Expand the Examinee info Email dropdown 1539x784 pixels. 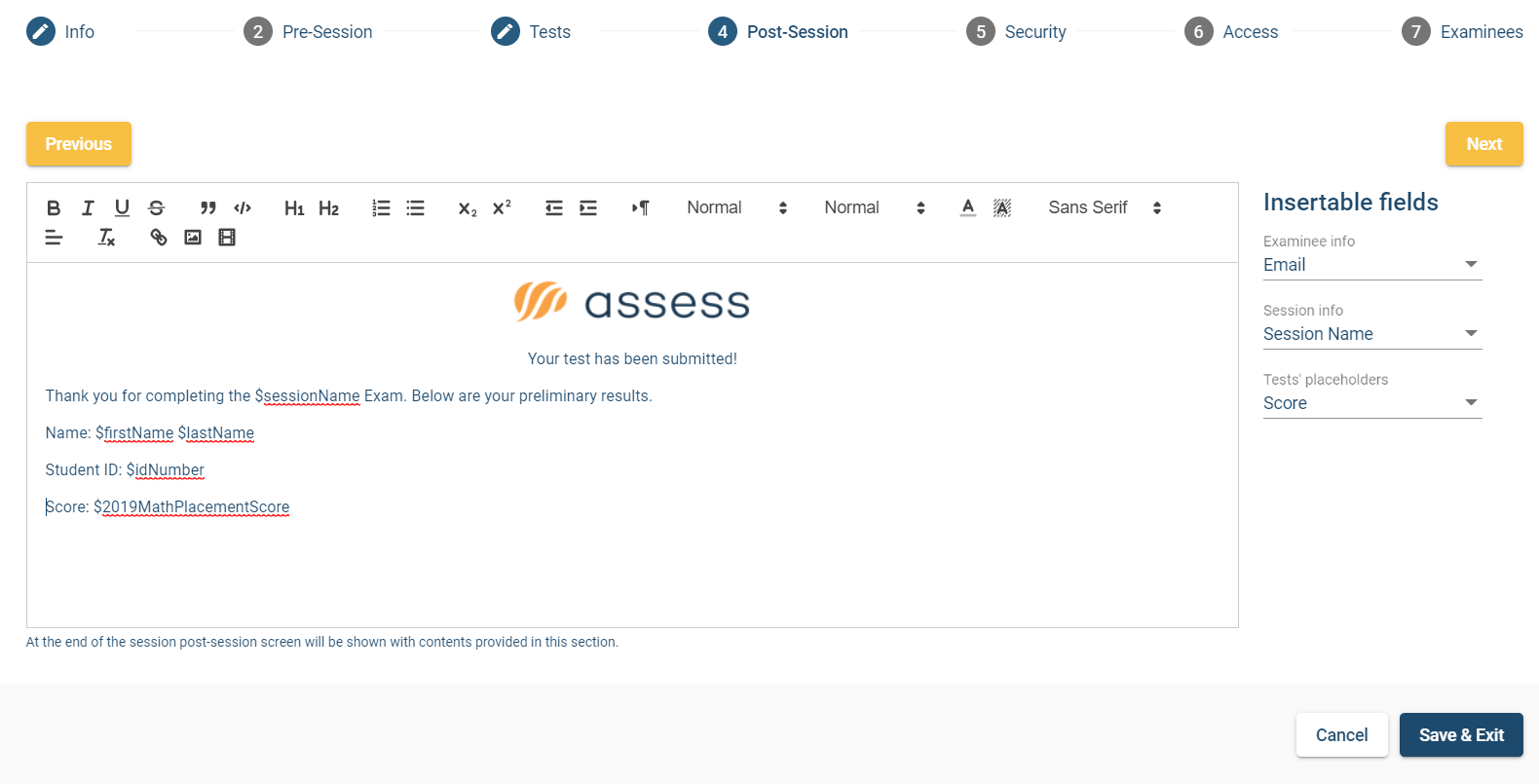pyautogui.click(x=1371, y=265)
